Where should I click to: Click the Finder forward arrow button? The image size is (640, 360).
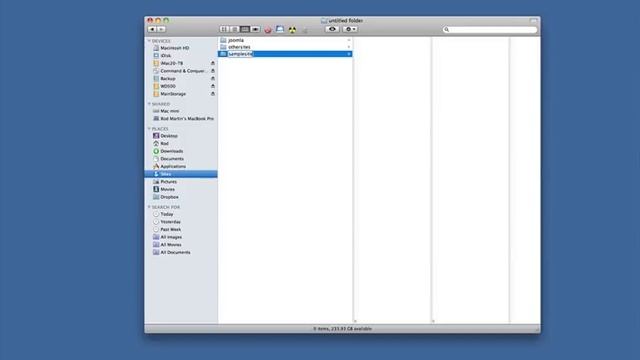(x=161, y=29)
